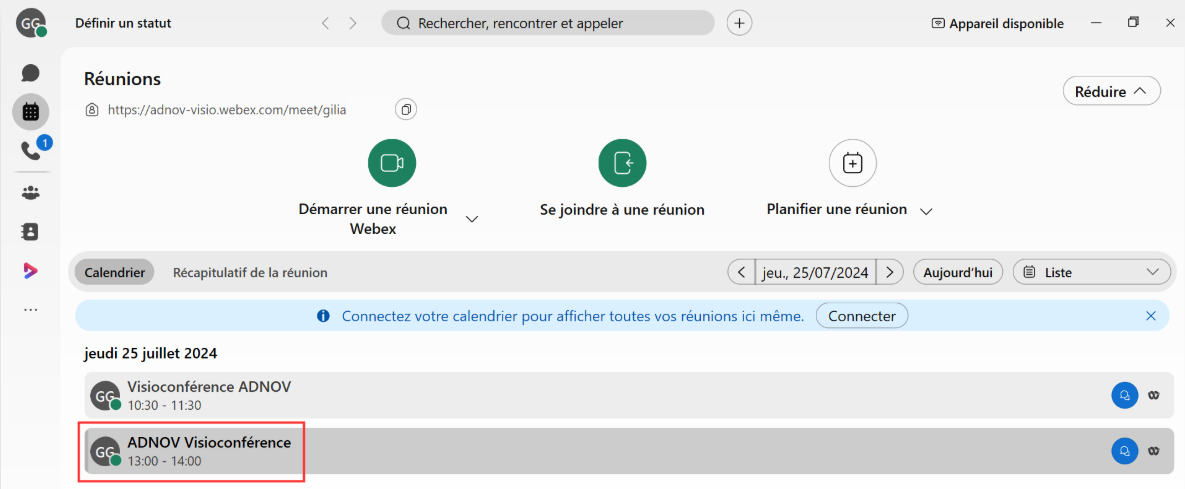Image resolution: width=1185 pixels, height=489 pixels.
Task: Click GG avatar on the 10:30 meeting row
Action: click(105, 395)
